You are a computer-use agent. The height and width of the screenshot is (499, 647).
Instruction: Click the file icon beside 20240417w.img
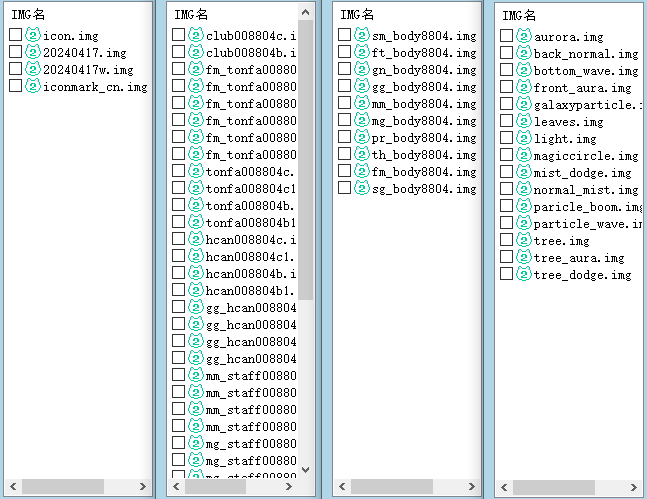click(x=32, y=70)
